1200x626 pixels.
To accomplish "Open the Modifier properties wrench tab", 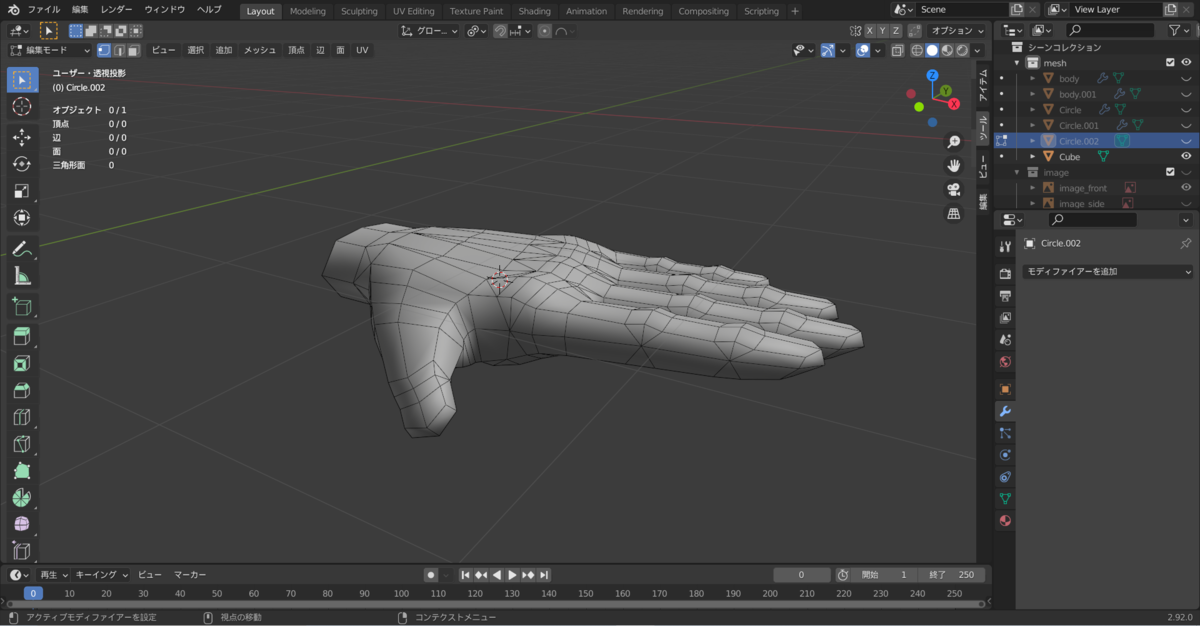I will [1005, 411].
